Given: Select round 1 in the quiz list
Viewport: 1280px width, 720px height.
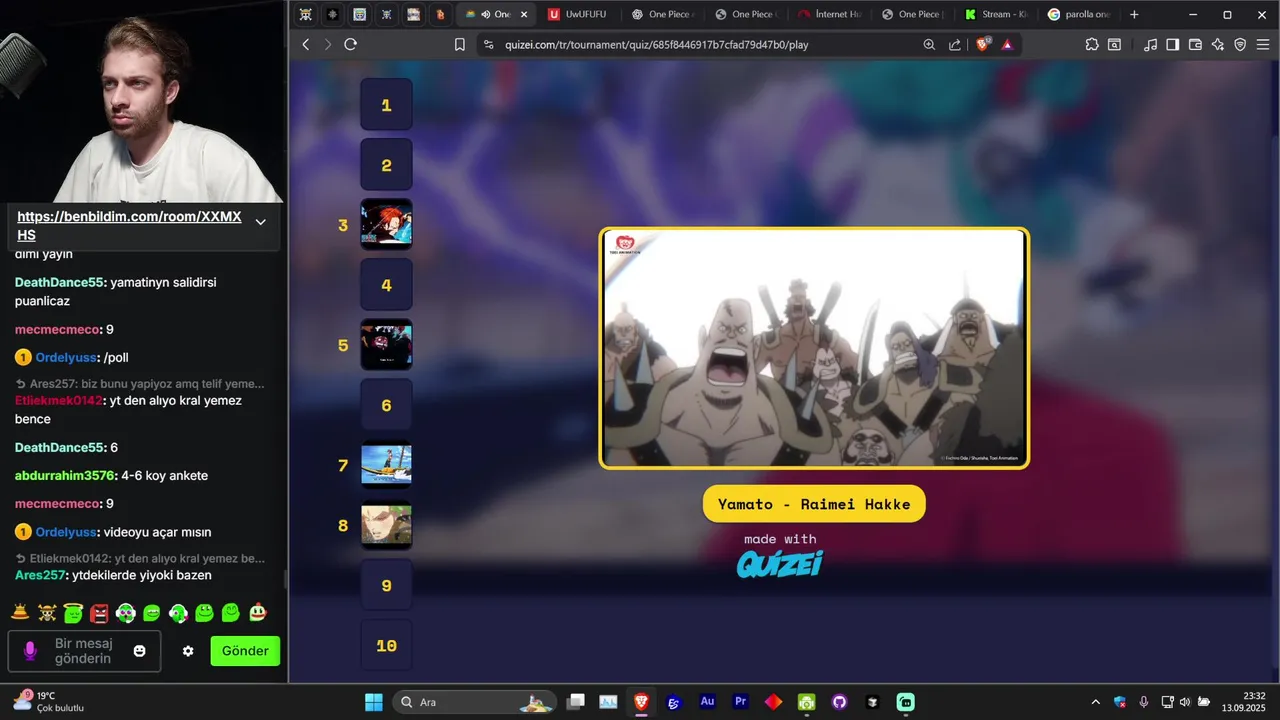Looking at the screenshot, I should pos(386,105).
